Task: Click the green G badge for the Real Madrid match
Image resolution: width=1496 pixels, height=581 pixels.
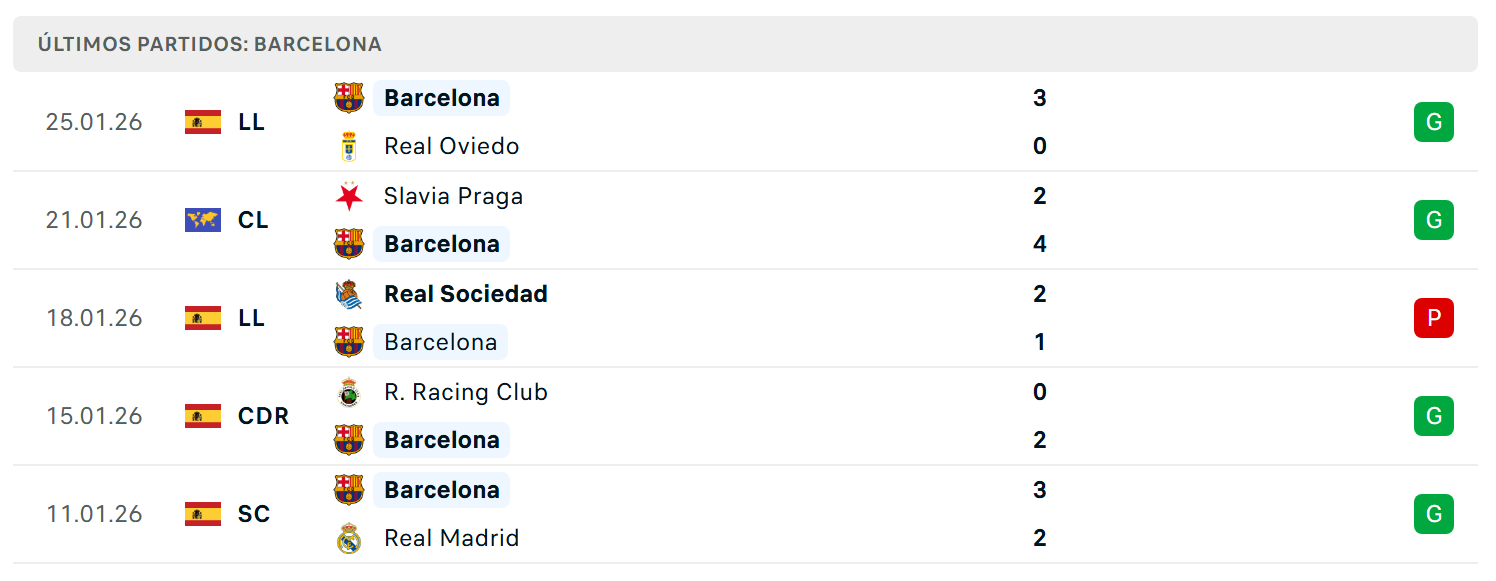Action: (x=1434, y=514)
